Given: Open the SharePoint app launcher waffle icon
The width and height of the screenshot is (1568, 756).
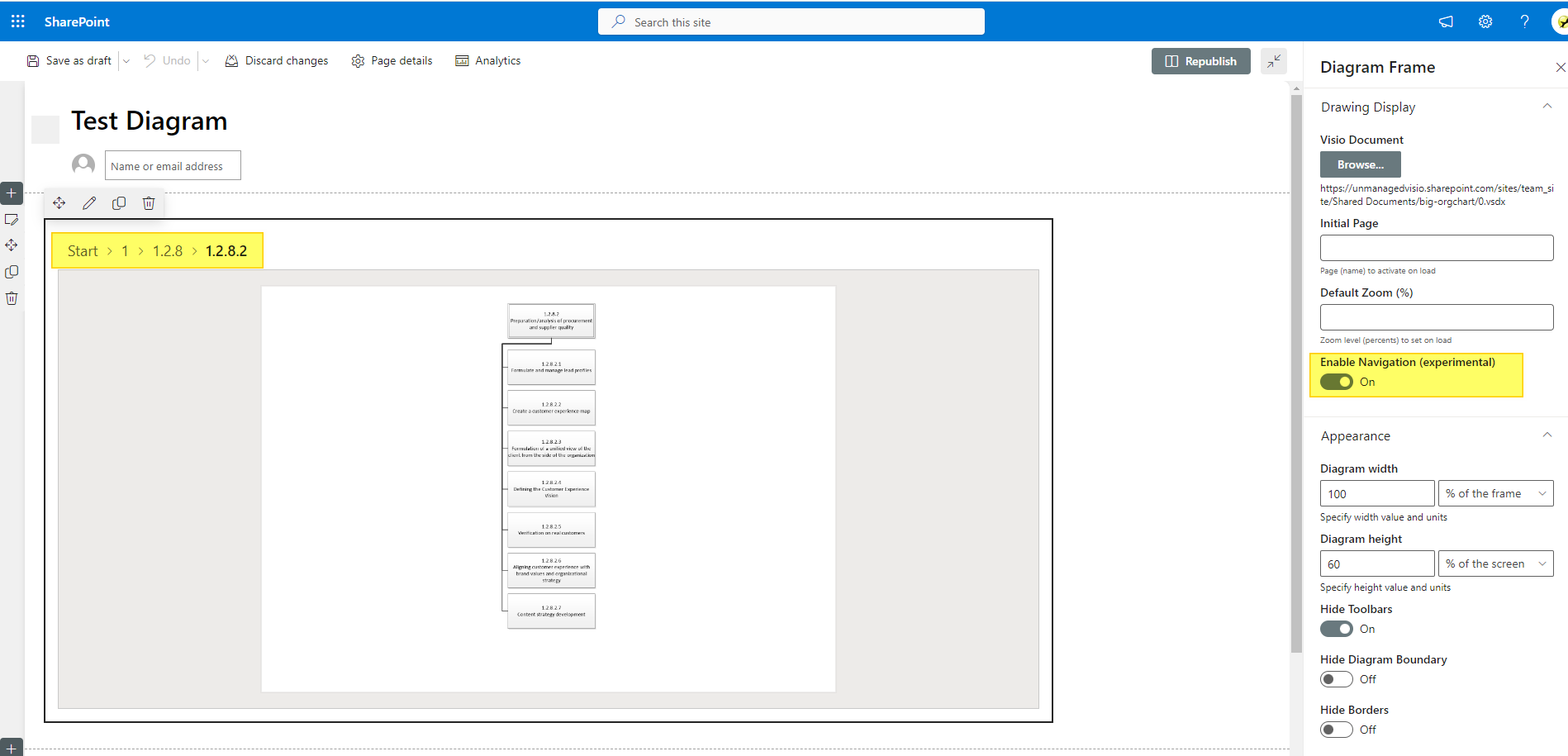Looking at the screenshot, I should [17, 21].
